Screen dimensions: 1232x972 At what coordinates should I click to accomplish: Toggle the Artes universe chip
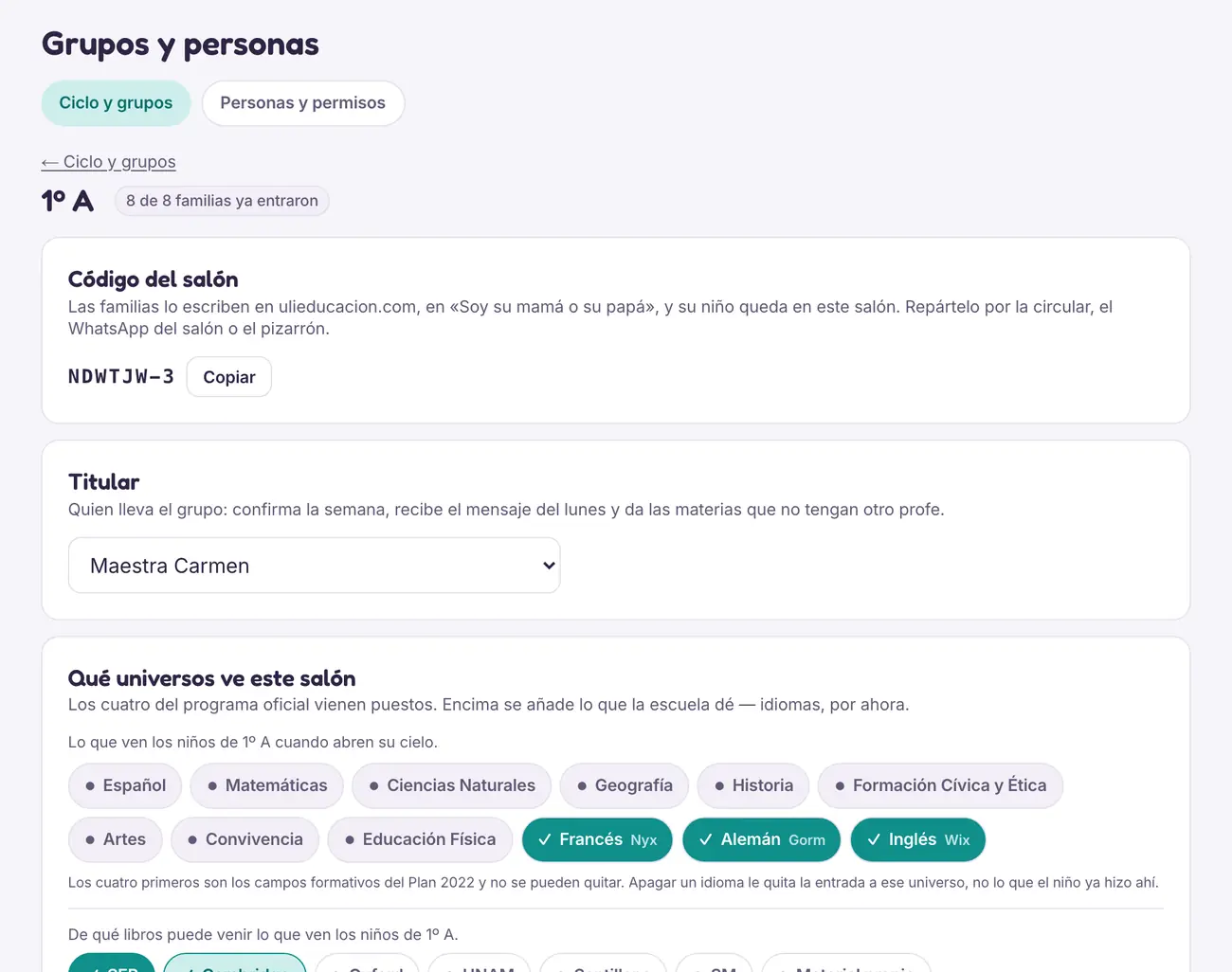pyautogui.click(x=116, y=839)
